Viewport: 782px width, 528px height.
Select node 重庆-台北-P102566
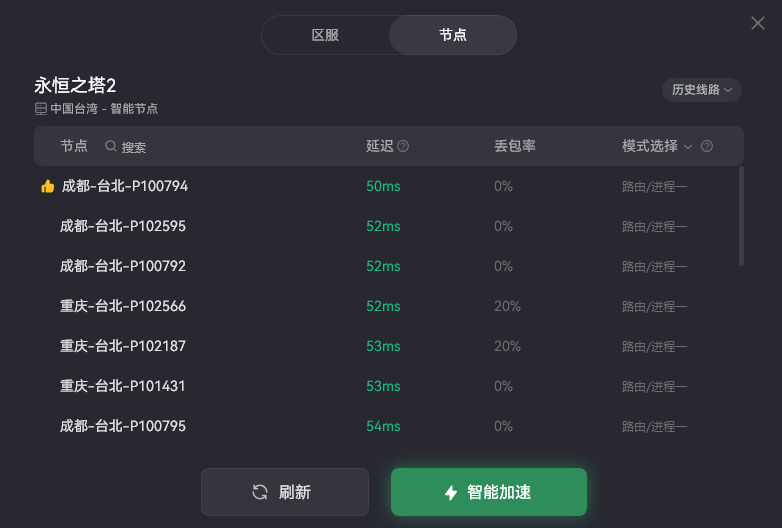click(x=123, y=306)
